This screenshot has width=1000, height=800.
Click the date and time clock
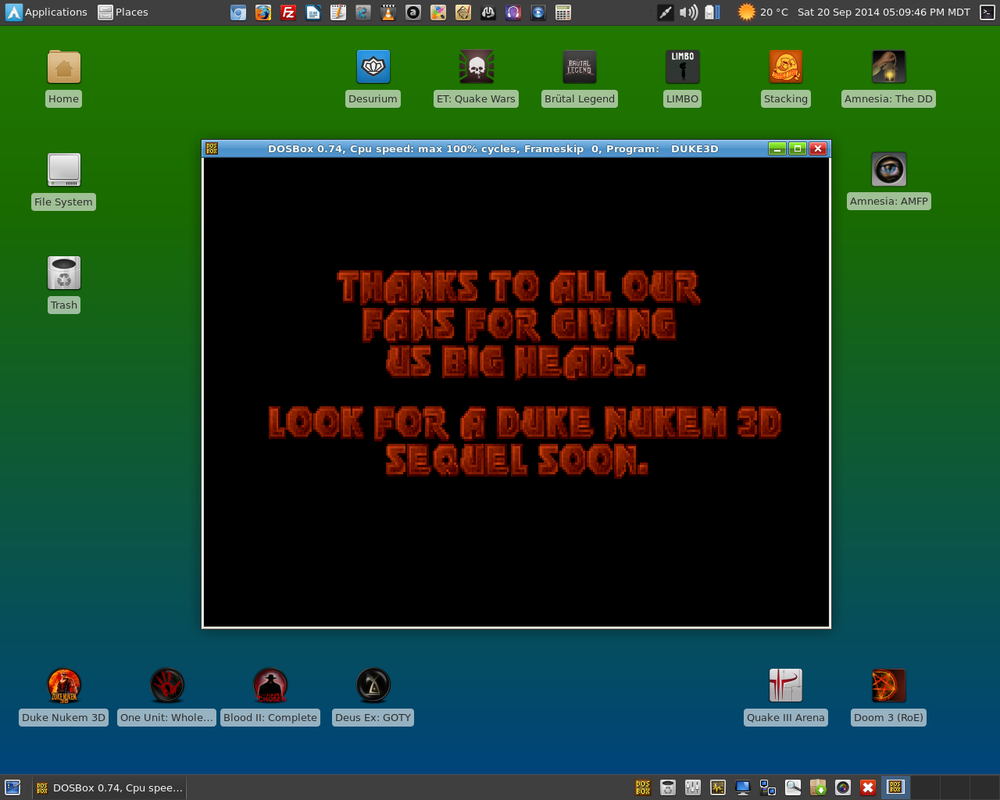883,12
